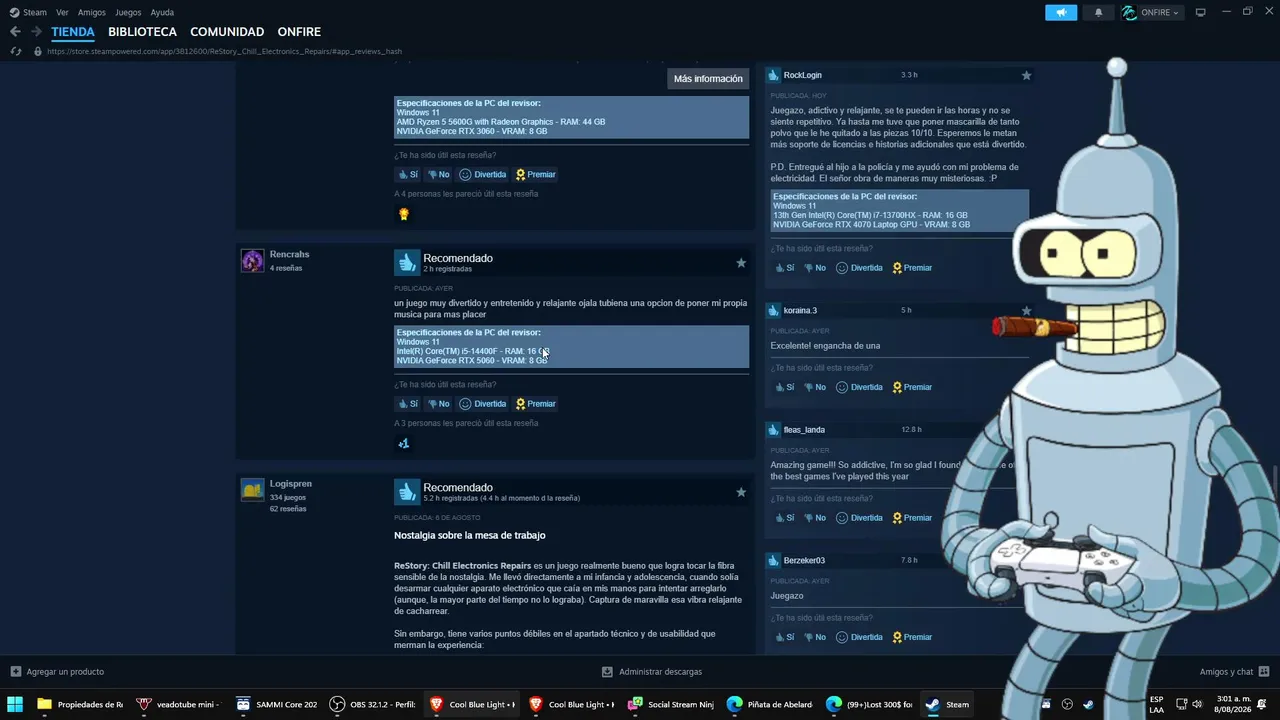Vote No on koraina.3's review
Screen dimensions: 1280x720
[x=815, y=387]
